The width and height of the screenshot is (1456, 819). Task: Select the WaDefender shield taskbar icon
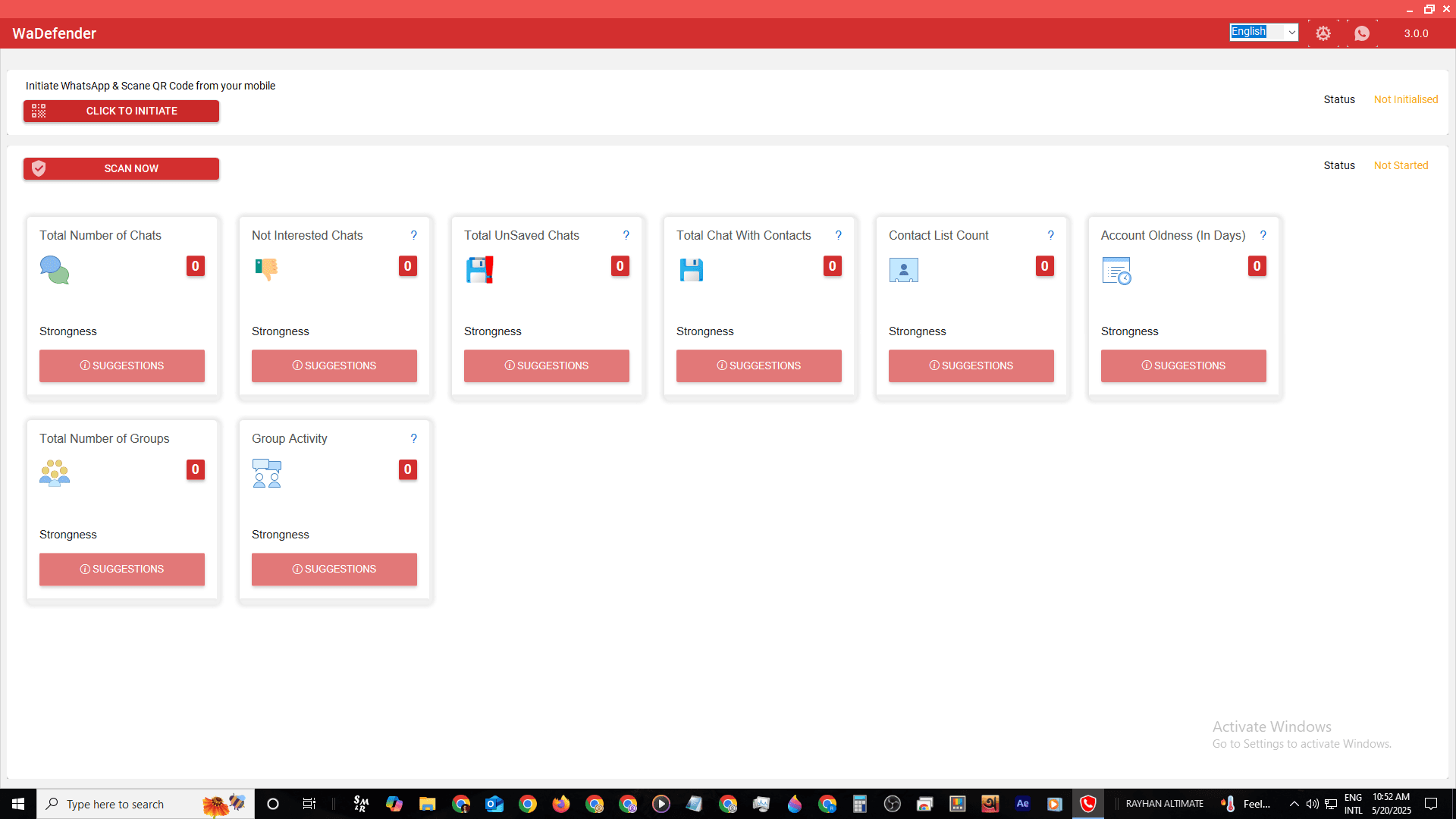coord(1088,804)
